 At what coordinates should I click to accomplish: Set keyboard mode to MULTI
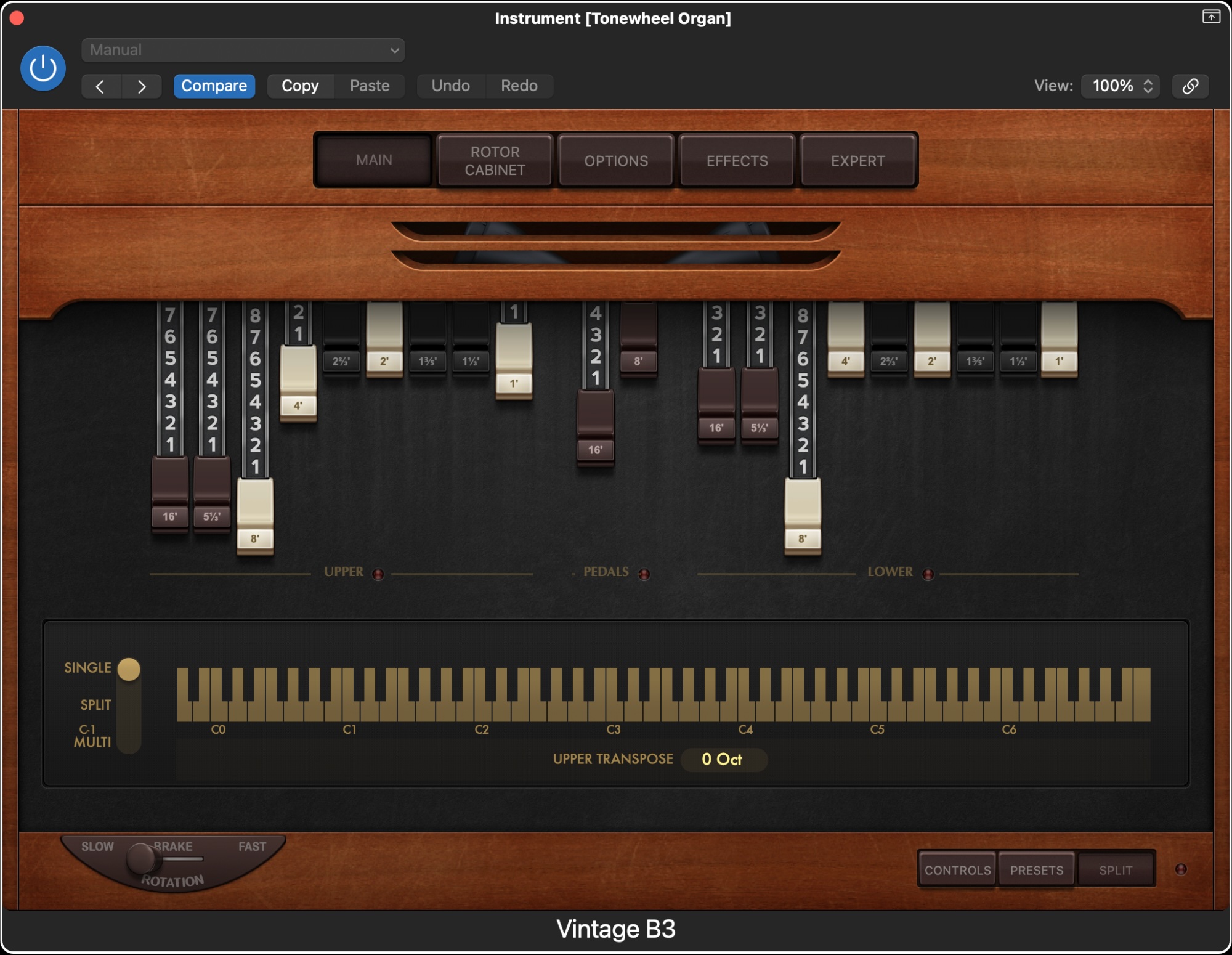click(92, 742)
